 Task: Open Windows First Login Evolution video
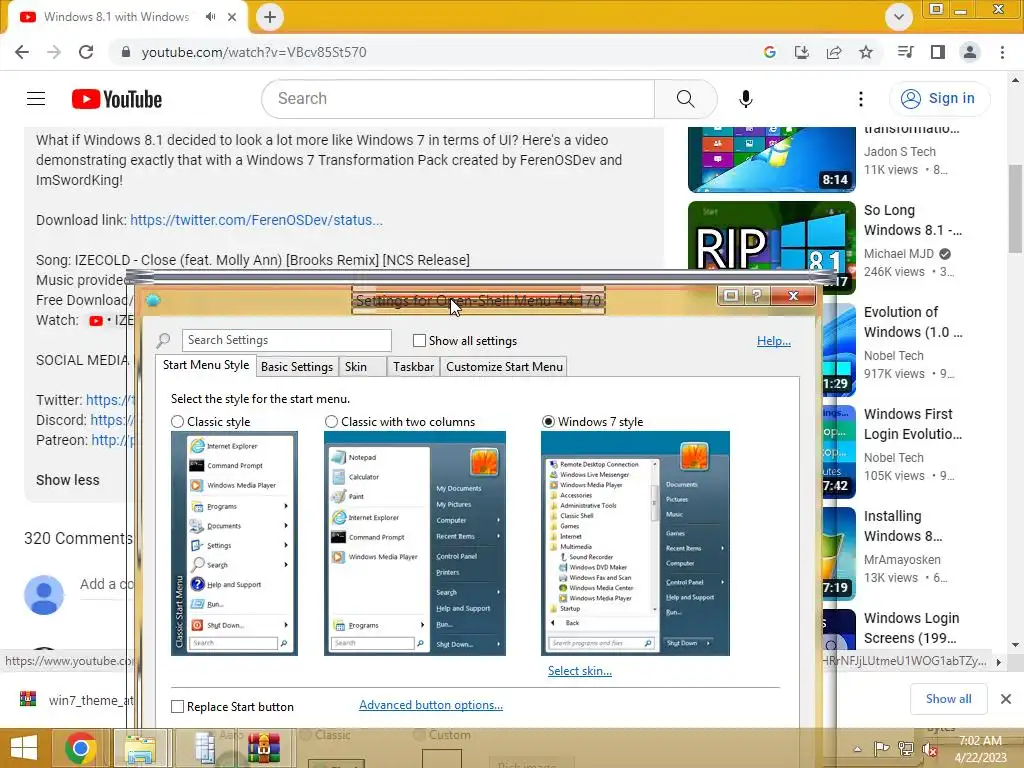coord(913,424)
